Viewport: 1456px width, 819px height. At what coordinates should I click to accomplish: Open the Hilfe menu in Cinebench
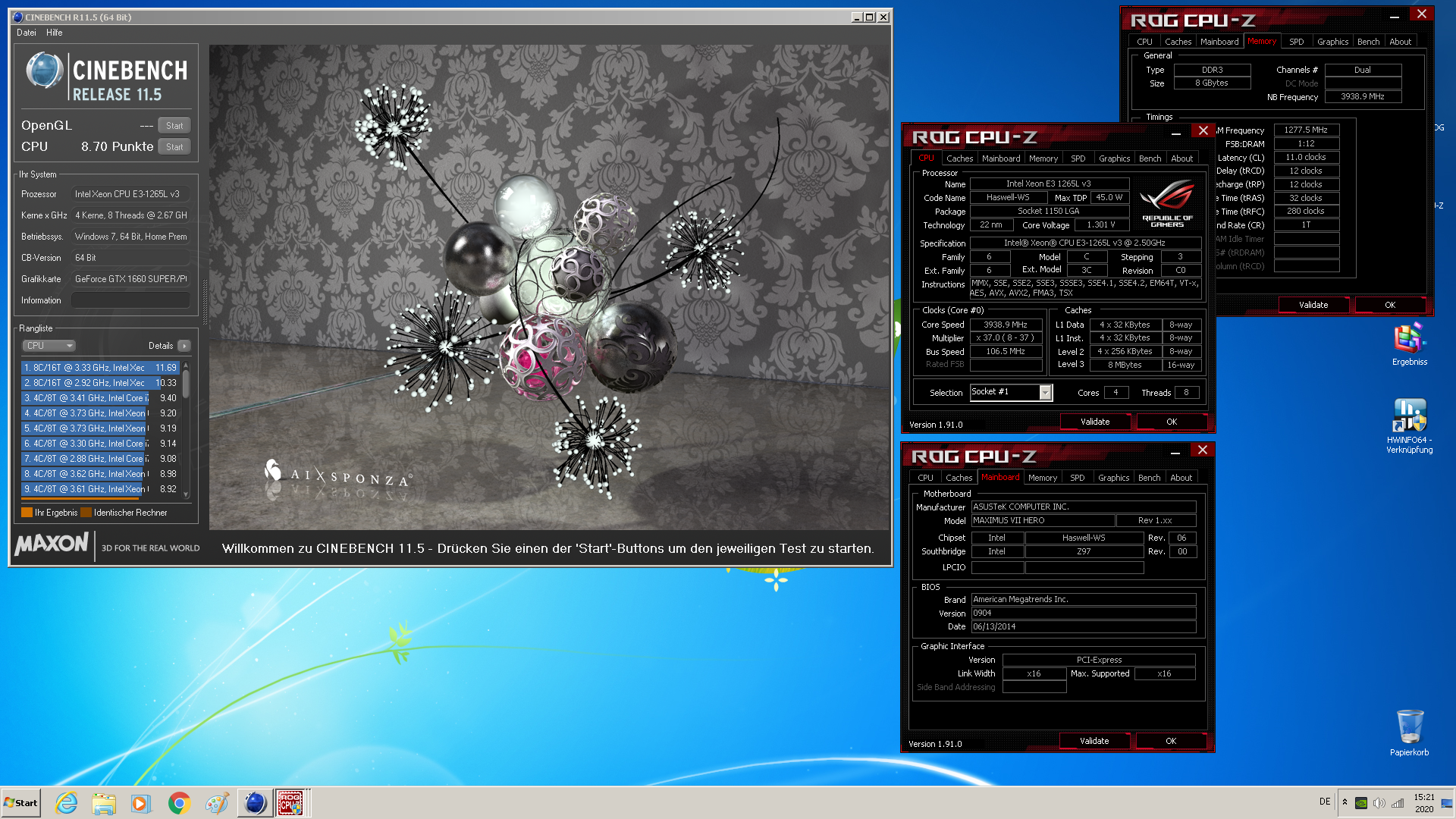(x=55, y=33)
